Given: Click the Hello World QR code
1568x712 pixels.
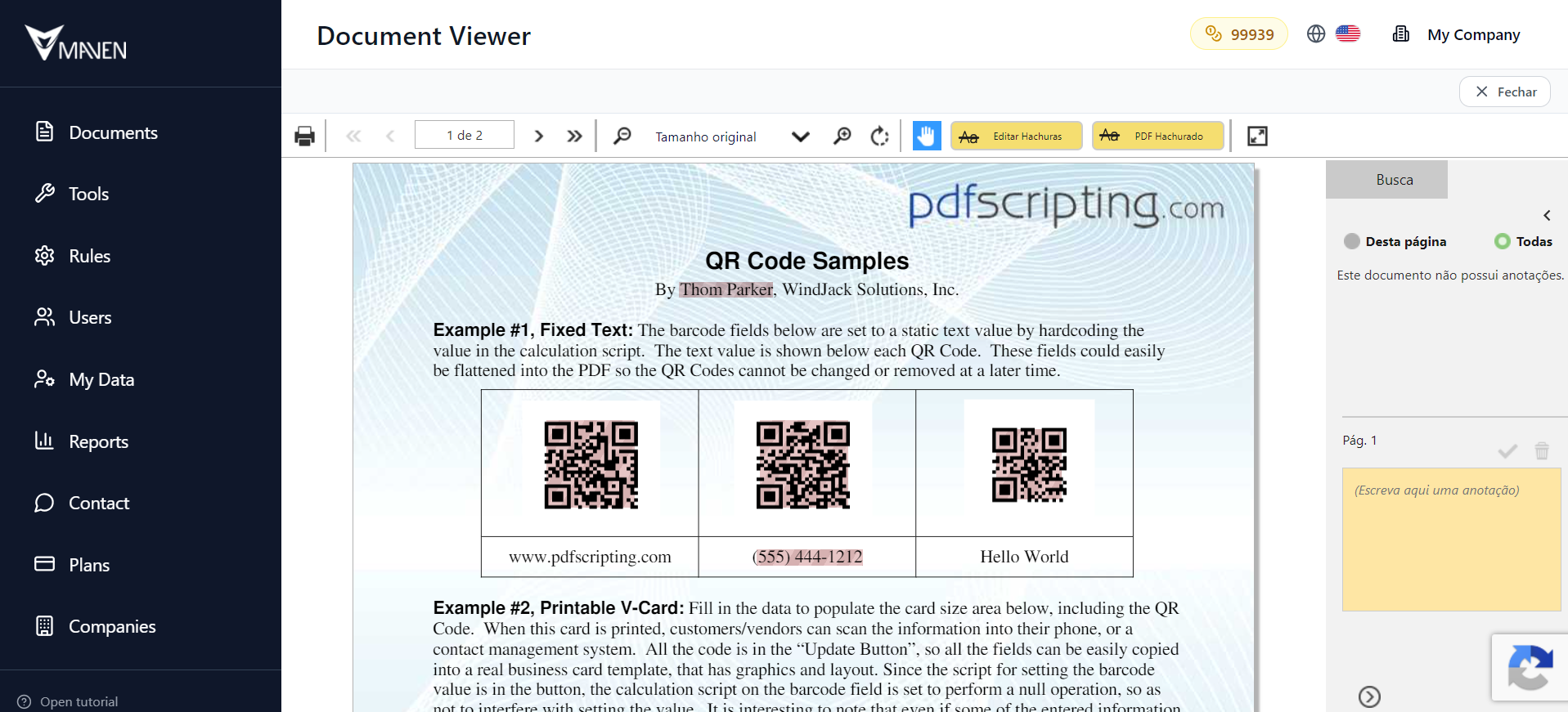Looking at the screenshot, I should pos(1029,464).
